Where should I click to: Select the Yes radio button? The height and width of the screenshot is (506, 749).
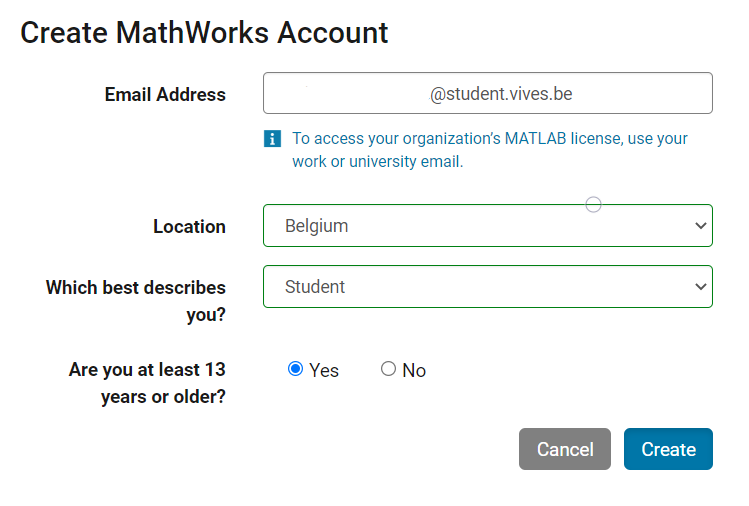[295, 369]
